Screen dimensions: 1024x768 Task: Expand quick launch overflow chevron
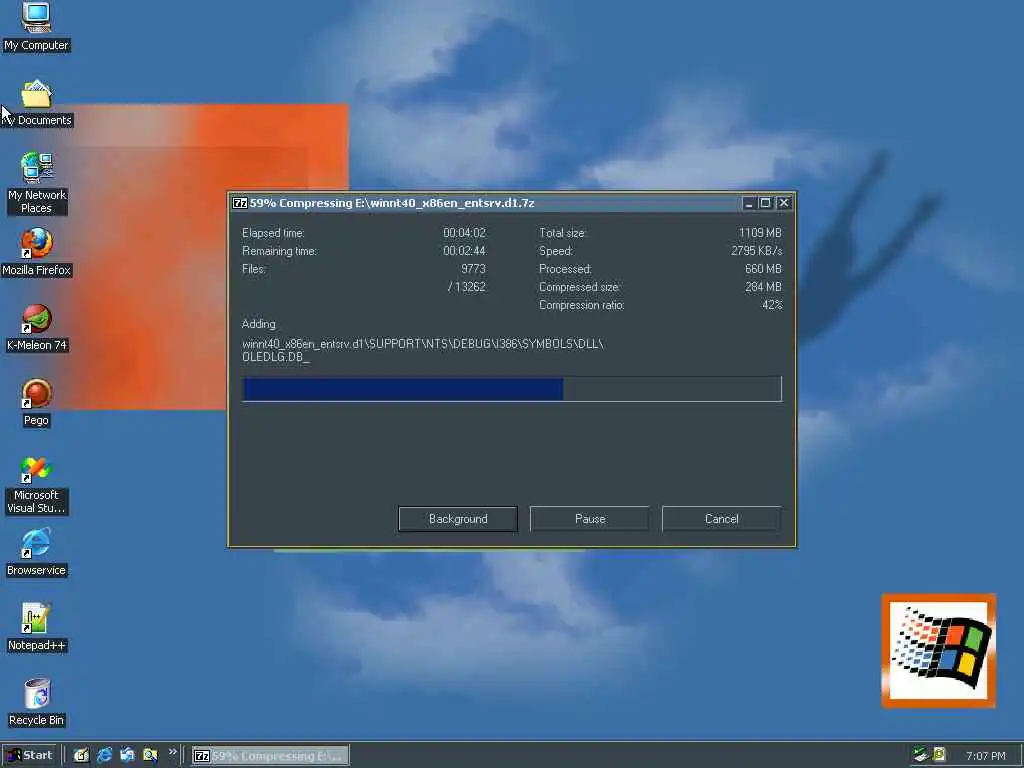[x=172, y=752]
